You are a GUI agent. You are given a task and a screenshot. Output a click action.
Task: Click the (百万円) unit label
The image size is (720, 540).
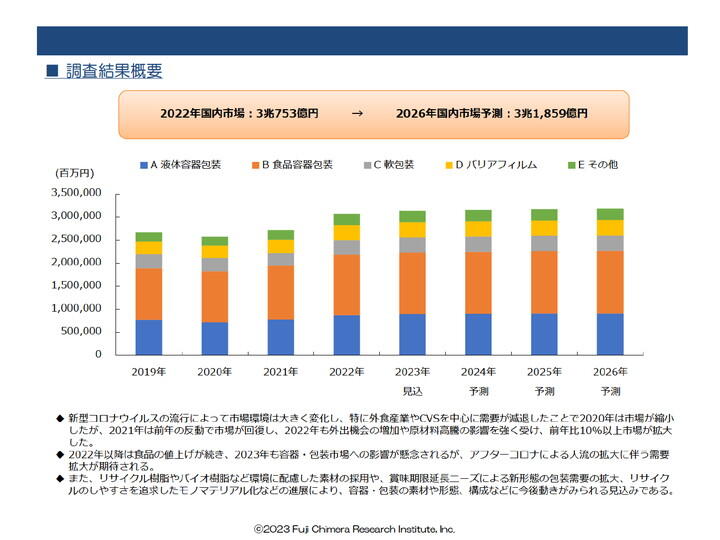74,173
